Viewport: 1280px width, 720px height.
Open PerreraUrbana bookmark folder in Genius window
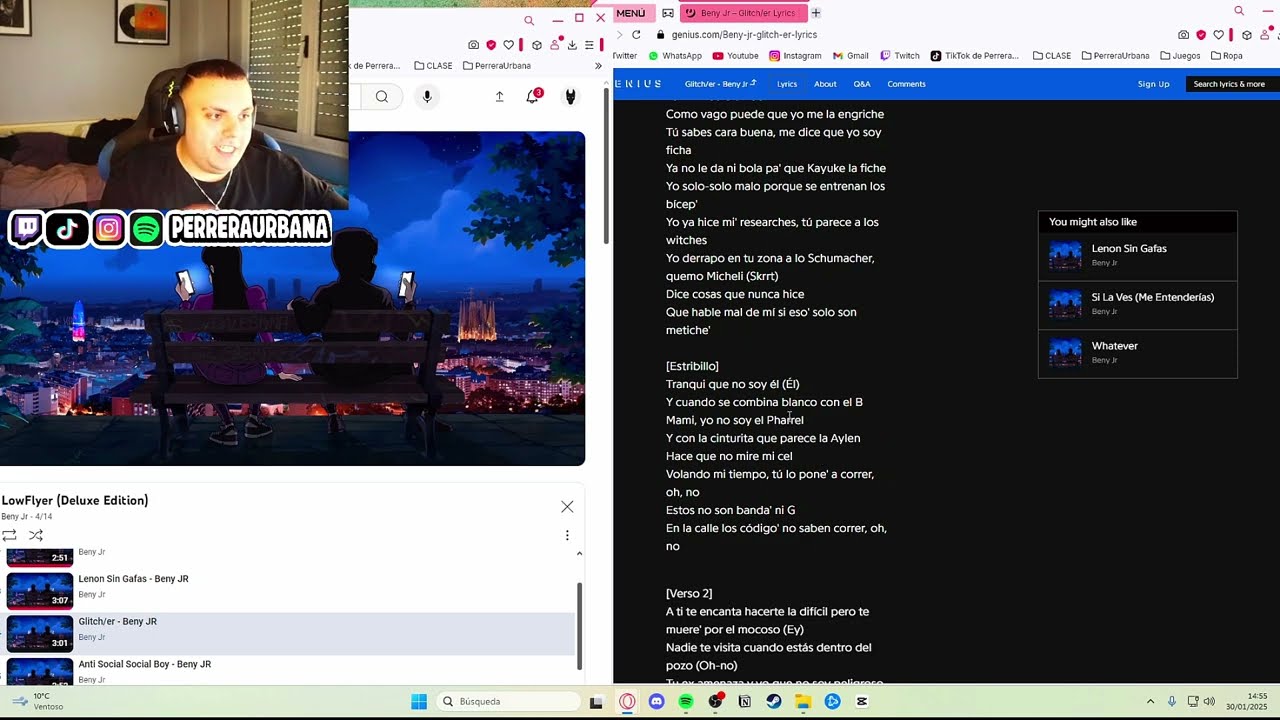coord(1115,56)
